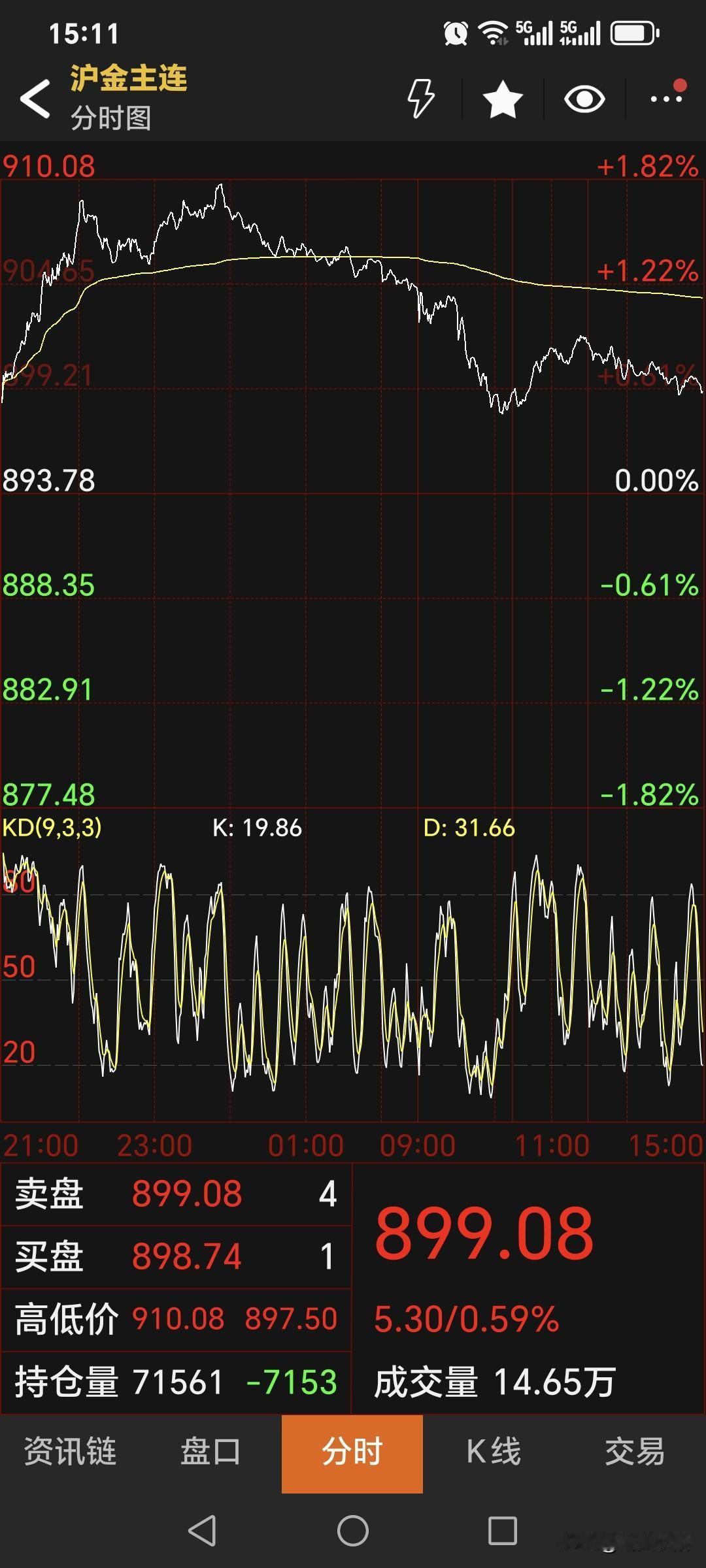This screenshot has height=1568, width=706.
Task: Tap the 882.91 price axis label
Action: coord(48,689)
